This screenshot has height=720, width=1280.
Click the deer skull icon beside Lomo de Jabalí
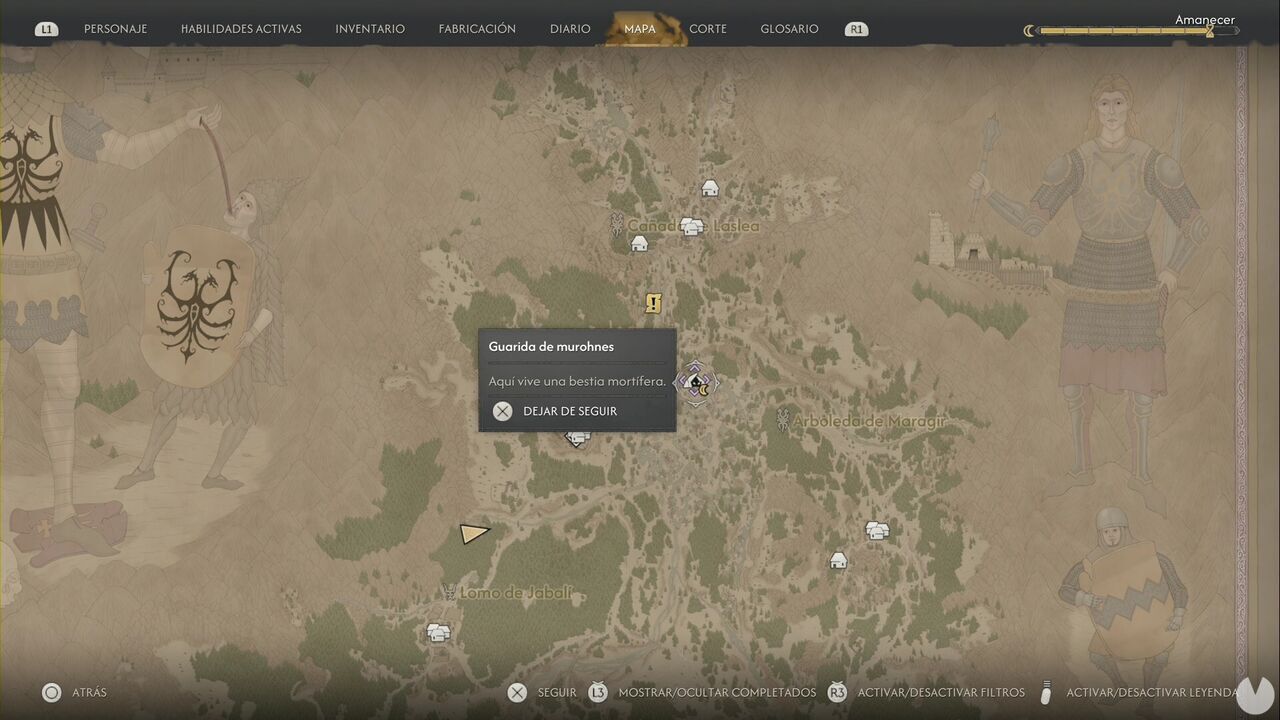point(448,592)
